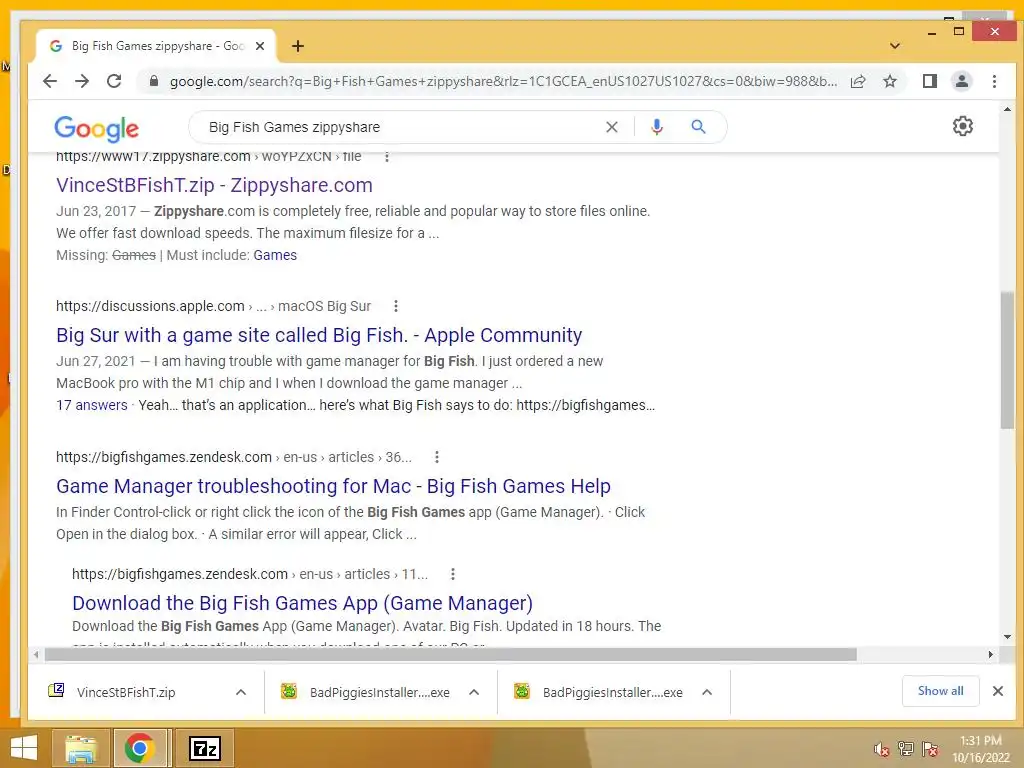Close the downloads bar
The height and width of the screenshot is (768, 1024).
(x=997, y=691)
